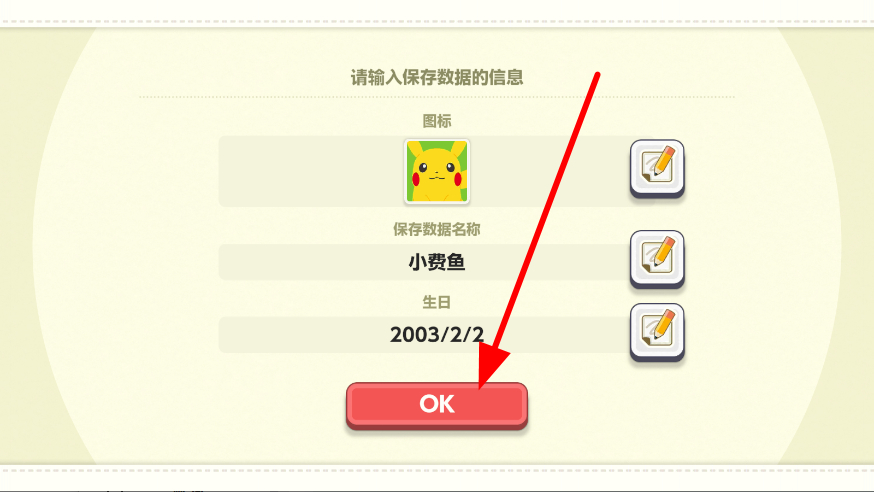The image size is (874, 492).
Task: Click the 生日 label
Action: pyautogui.click(x=436, y=302)
